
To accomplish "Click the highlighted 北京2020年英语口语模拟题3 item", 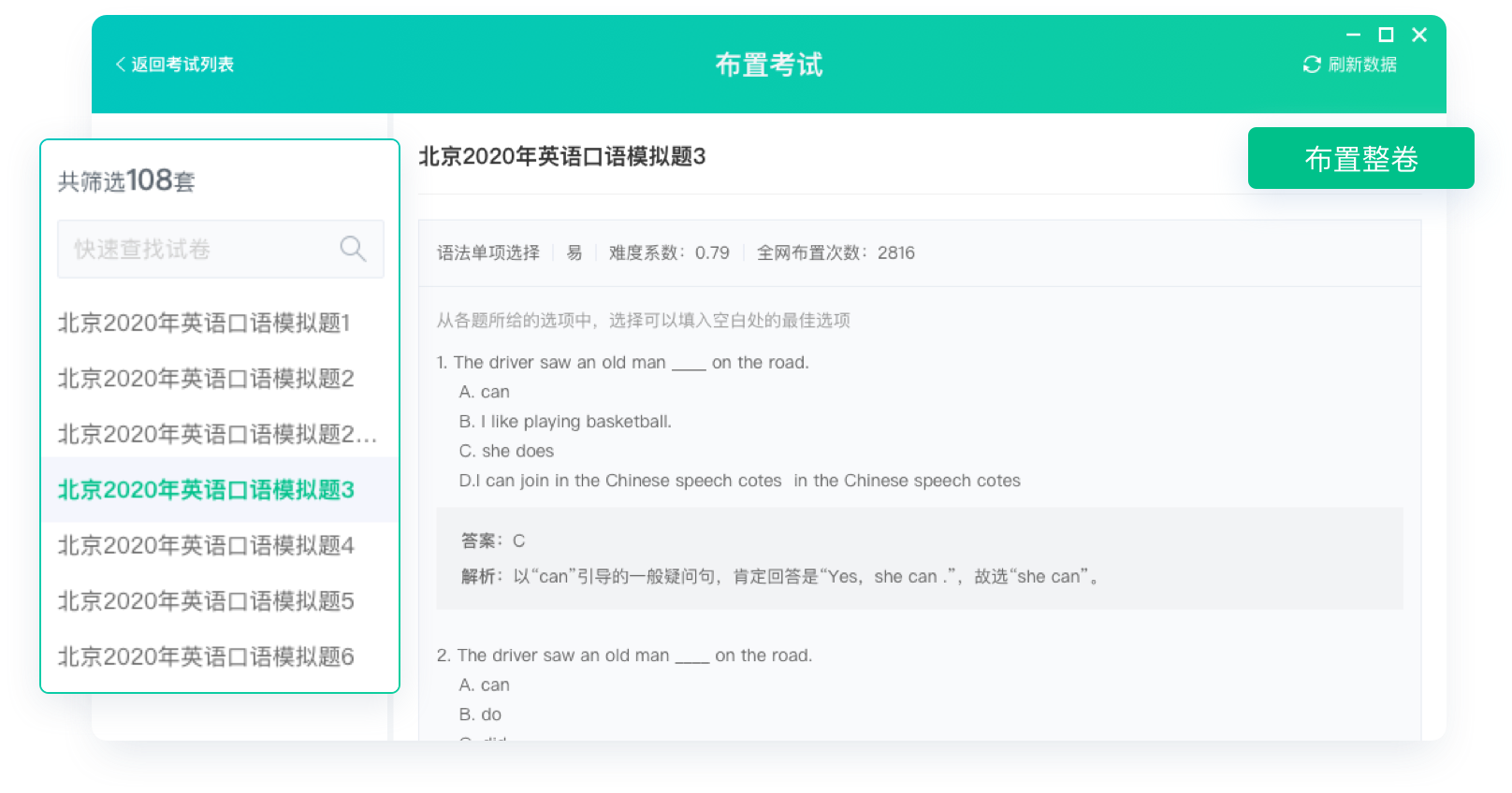I will 206,490.
